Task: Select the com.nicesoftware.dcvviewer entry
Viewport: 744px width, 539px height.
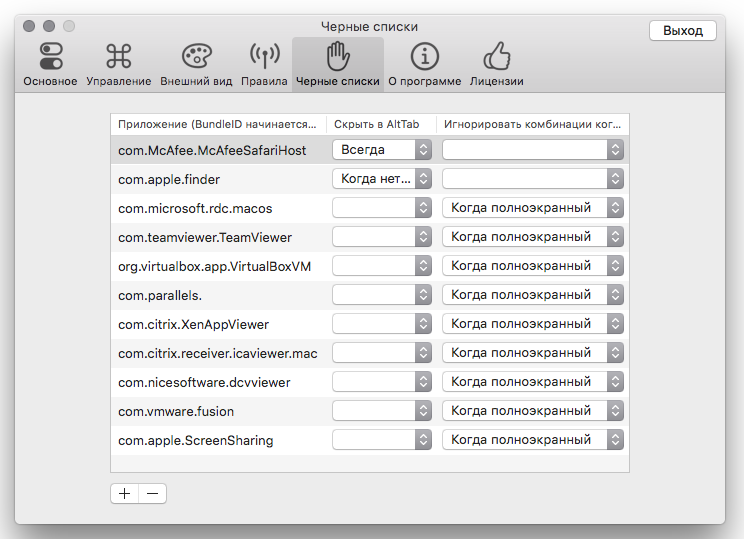Action: [204, 382]
